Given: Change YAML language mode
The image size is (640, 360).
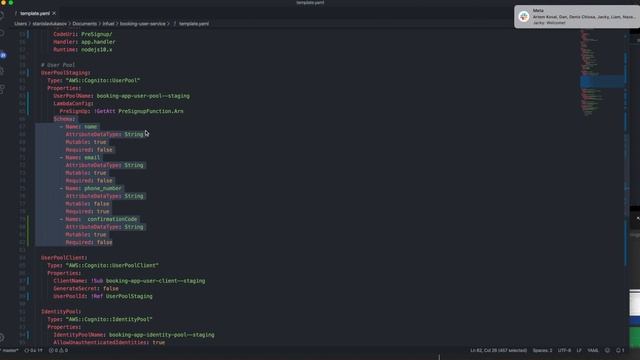Looking at the screenshot, I should click(x=593, y=350).
